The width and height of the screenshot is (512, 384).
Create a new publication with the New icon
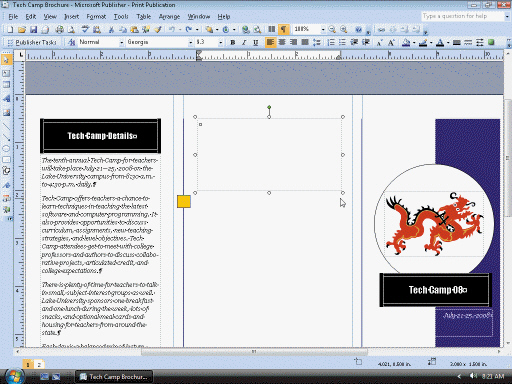pyautogui.click(x=10, y=30)
